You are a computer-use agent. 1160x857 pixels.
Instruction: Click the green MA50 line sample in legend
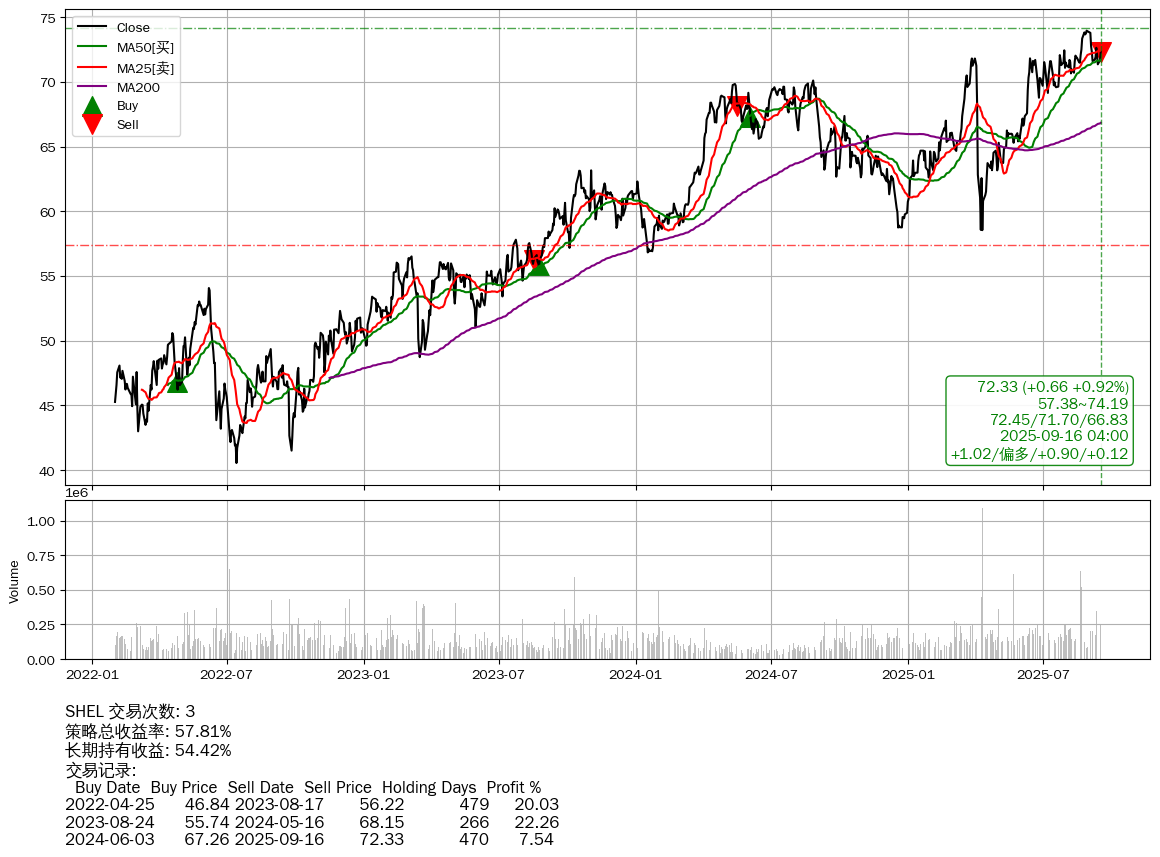coord(92,48)
